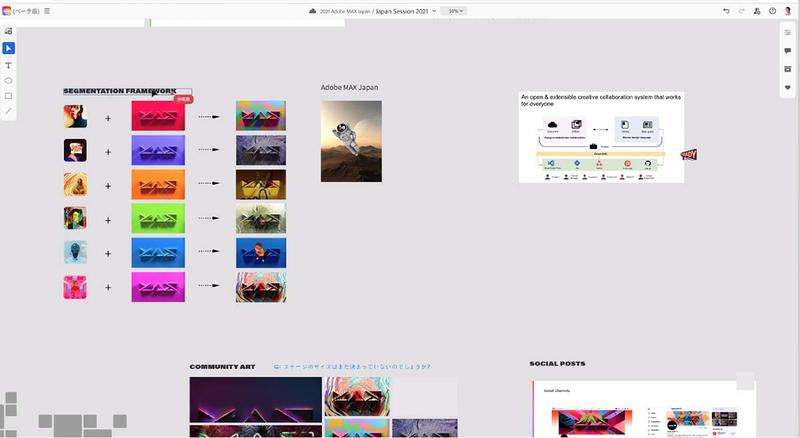Select the purple MAX logo tile
The width and height of the screenshot is (800, 438).
pyautogui.click(x=158, y=150)
